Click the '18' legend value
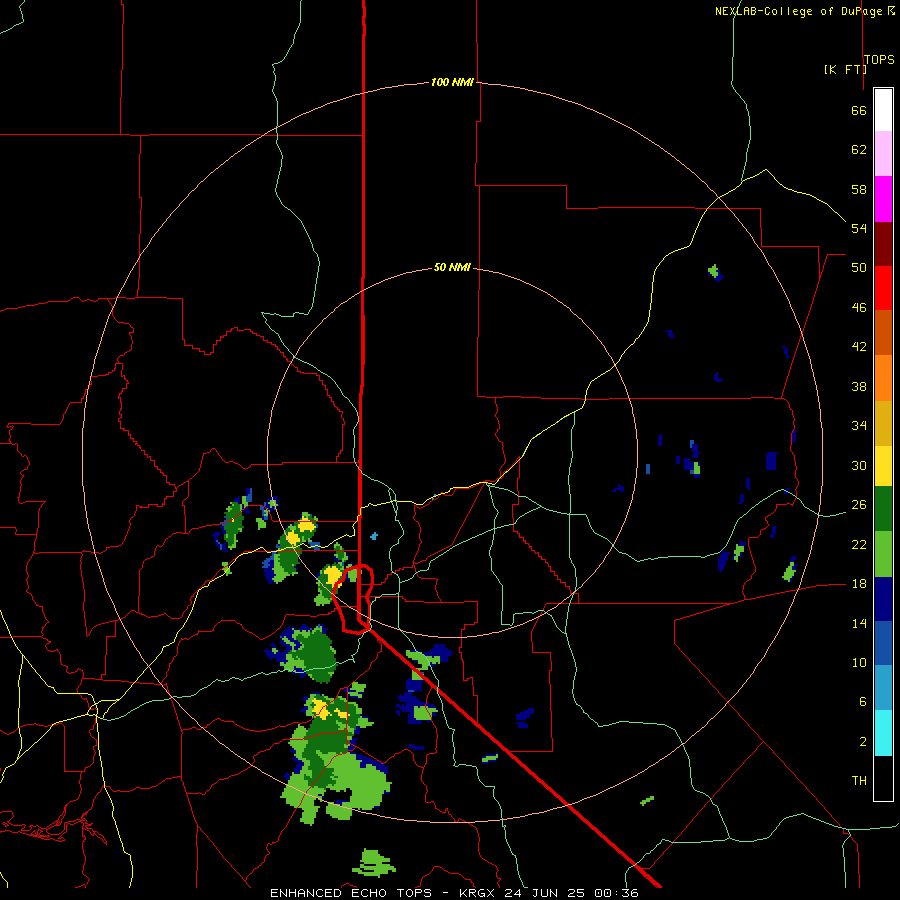Image resolution: width=900 pixels, height=900 pixels. (859, 584)
